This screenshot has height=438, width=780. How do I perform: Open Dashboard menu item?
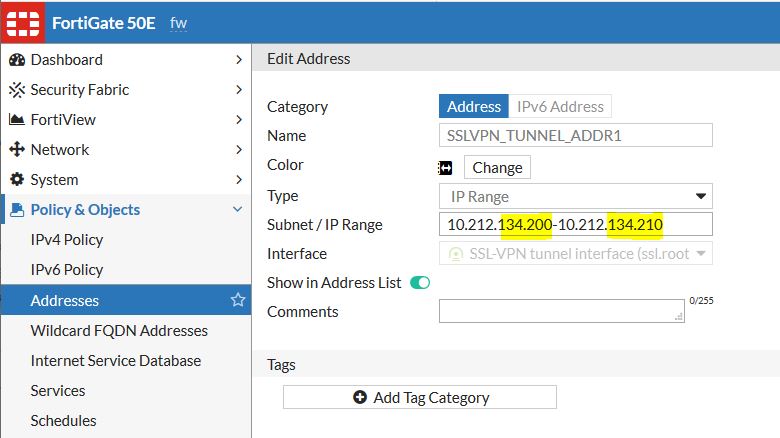(x=126, y=60)
